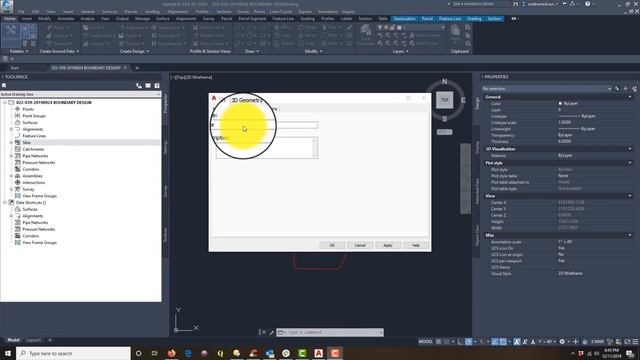Open the Annotate ribbon tab

click(66, 19)
